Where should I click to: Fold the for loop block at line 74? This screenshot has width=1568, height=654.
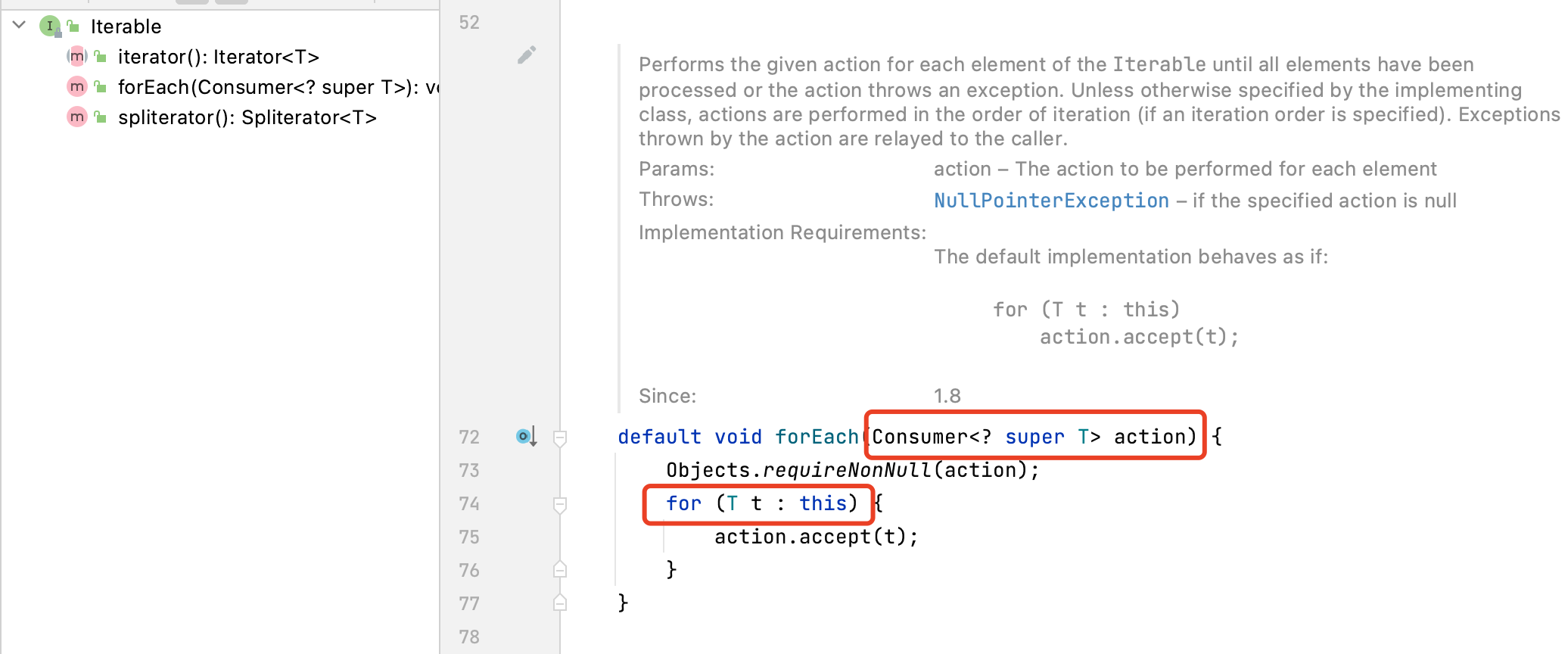click(560, 504)
